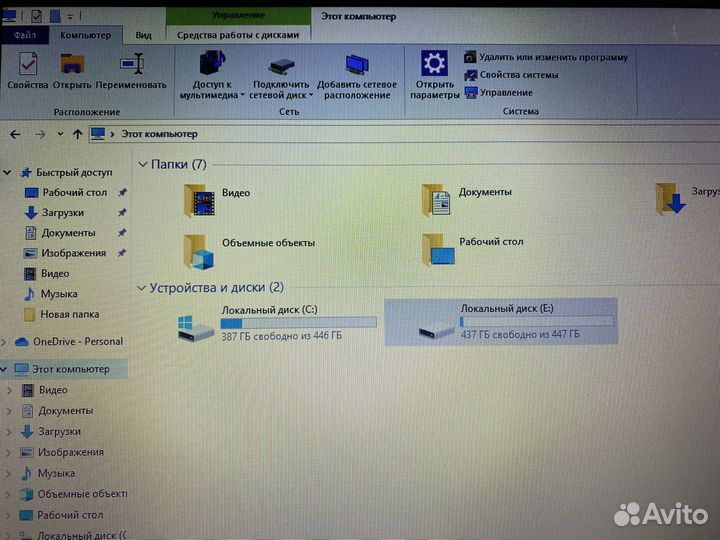
Task: Select Локальный диск (E:) drive
Action: (501, 322)
